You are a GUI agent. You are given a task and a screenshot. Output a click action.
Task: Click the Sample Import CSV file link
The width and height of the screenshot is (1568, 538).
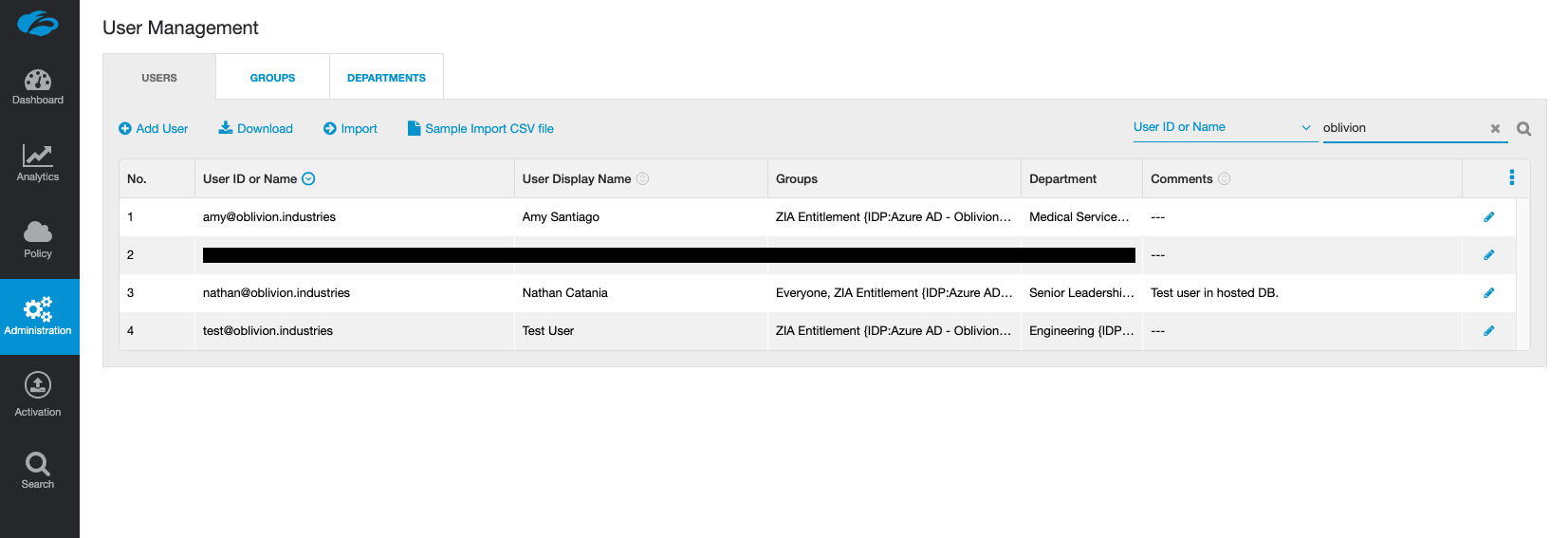[480, 129]
